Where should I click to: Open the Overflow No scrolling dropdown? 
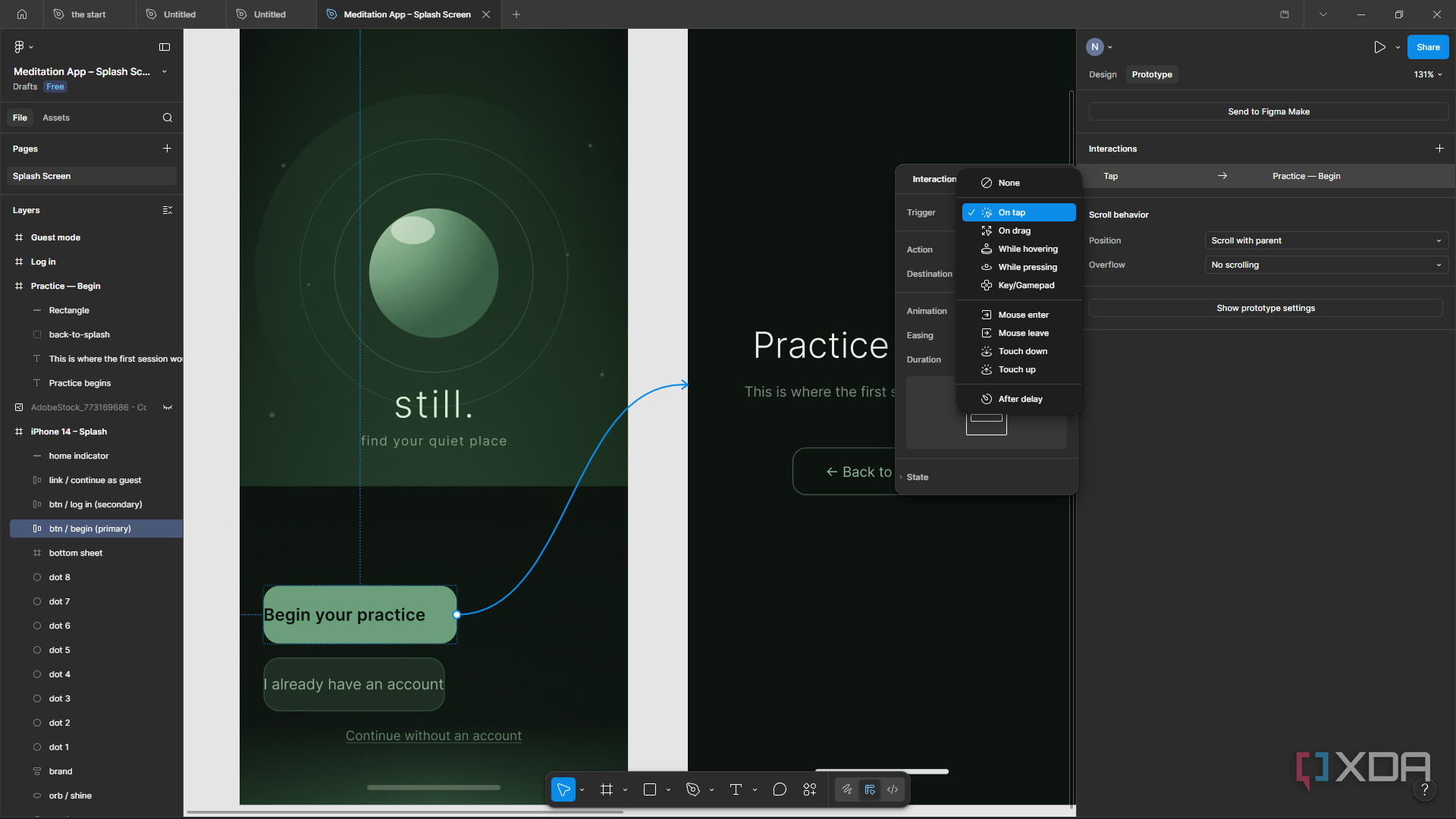click(1326, 265)
